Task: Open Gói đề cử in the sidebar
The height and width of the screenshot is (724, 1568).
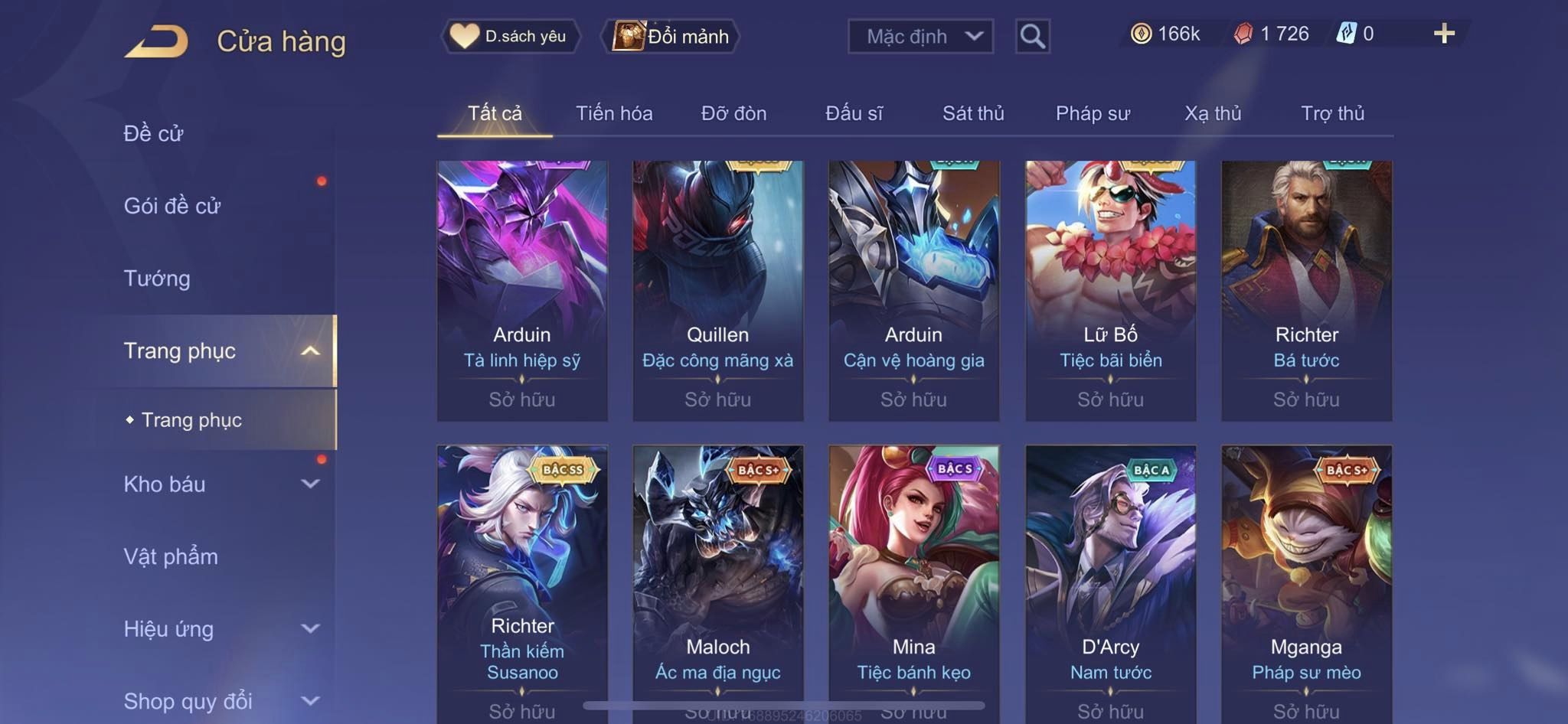Action: pos(172,206)
